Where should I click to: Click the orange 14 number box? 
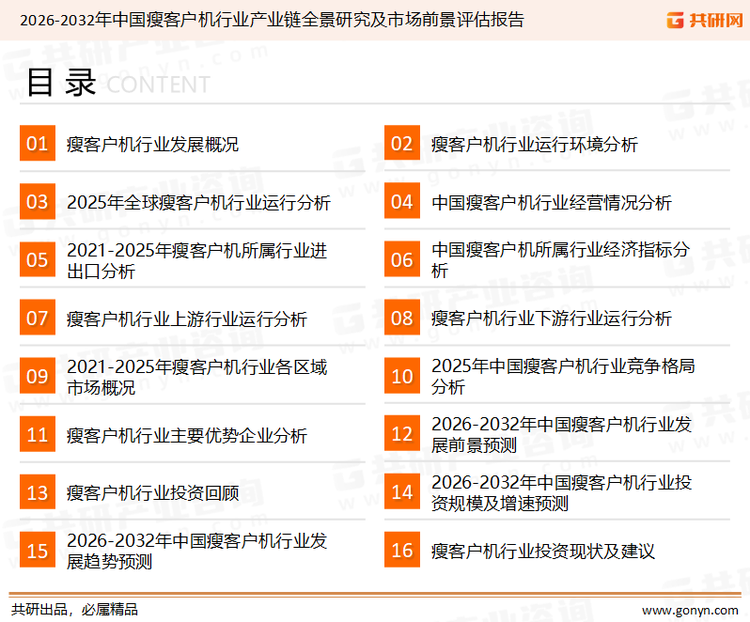tap(402, 492)
